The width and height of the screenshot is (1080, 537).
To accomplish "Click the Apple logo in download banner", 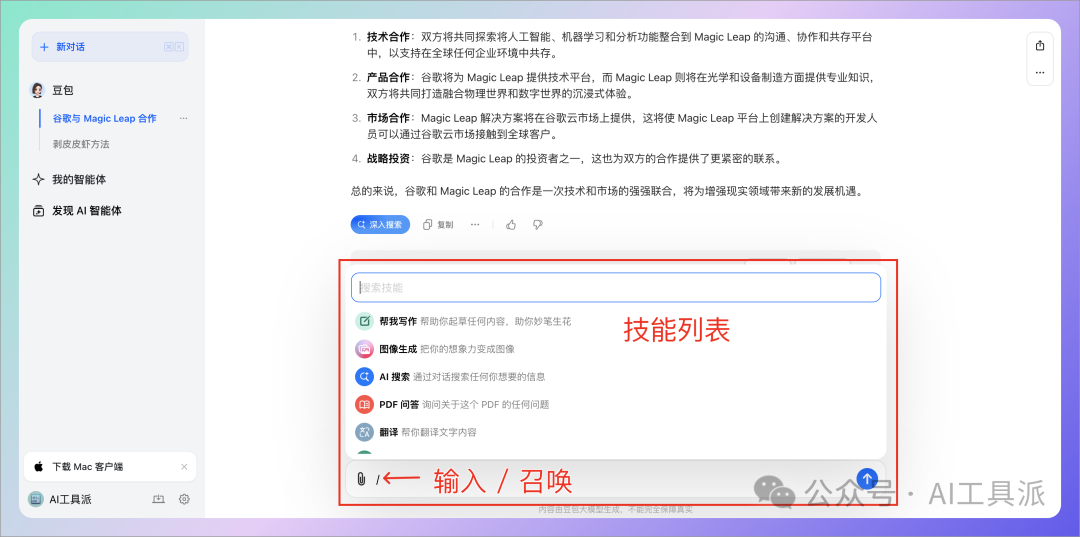I will click(39, 467).
